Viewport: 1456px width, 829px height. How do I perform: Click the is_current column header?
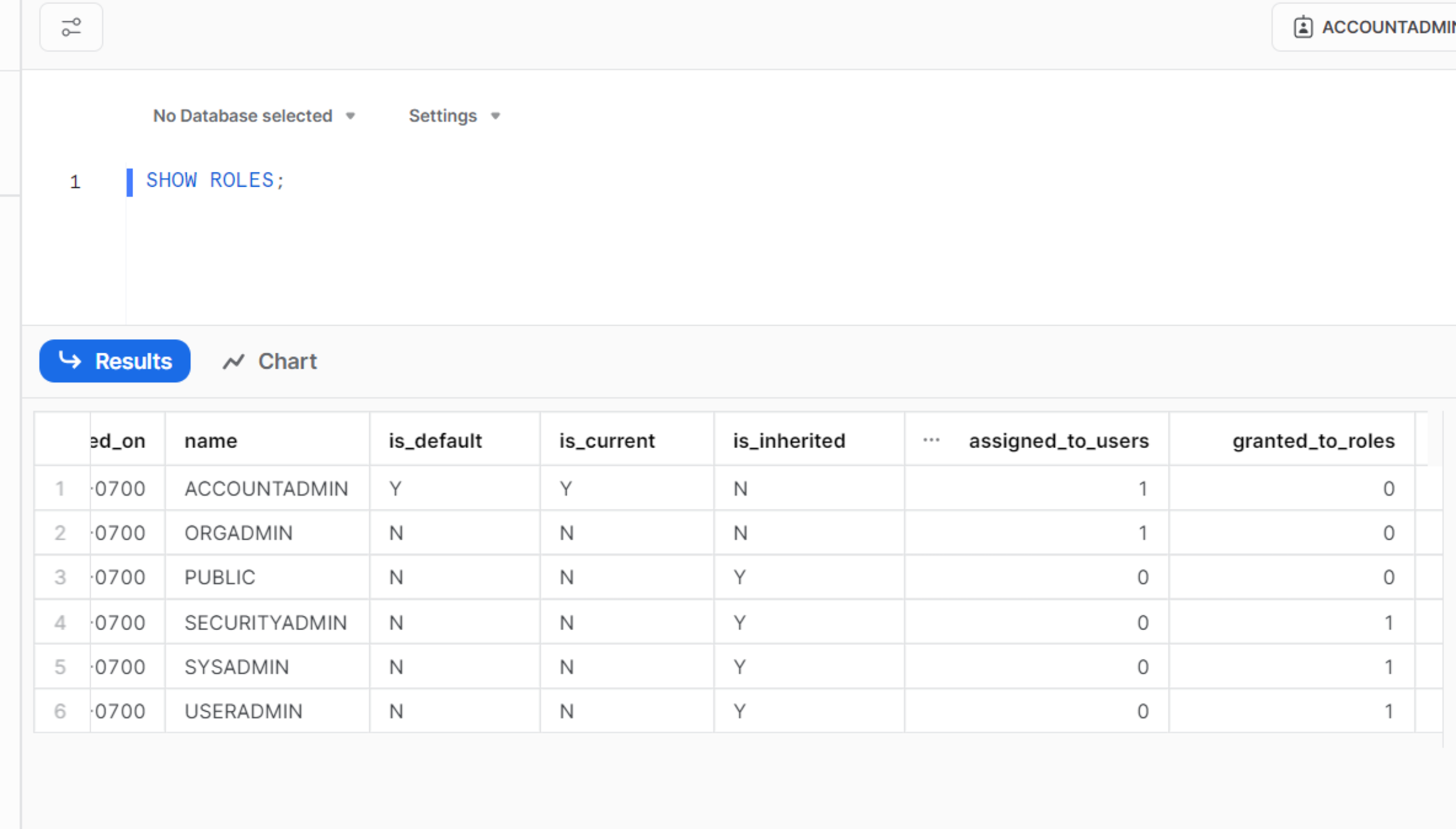tap(606, 440)
